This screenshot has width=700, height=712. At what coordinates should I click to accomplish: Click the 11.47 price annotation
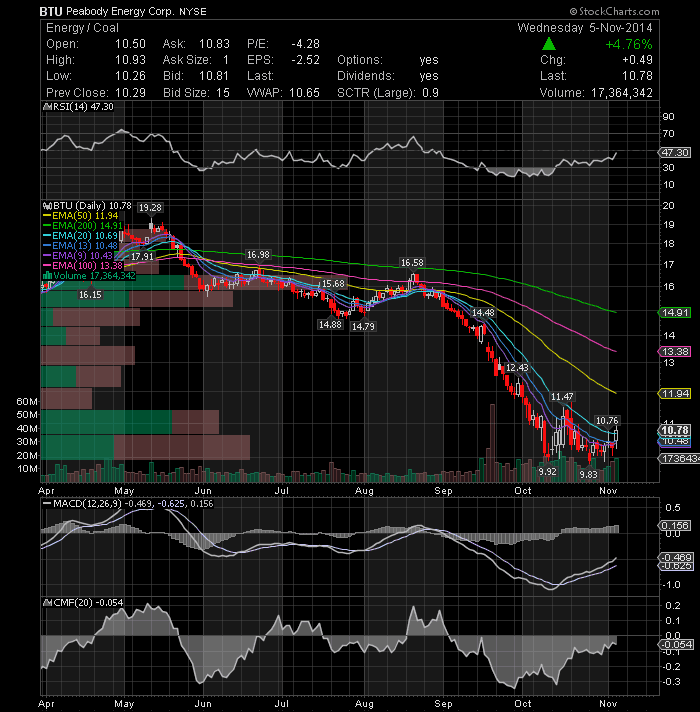point(562,397)
